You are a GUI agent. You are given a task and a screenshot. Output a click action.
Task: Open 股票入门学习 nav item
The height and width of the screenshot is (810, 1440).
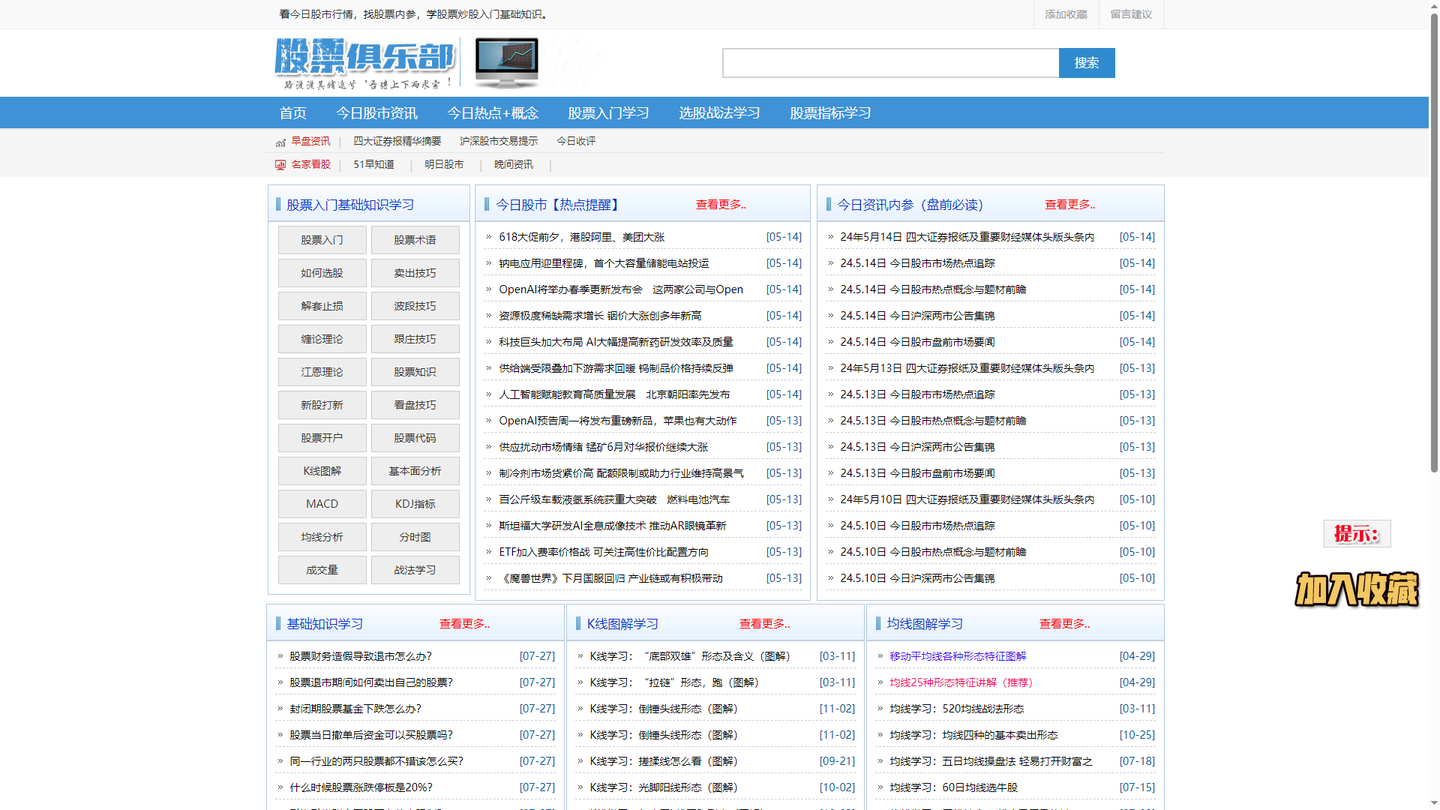[609, 113]
